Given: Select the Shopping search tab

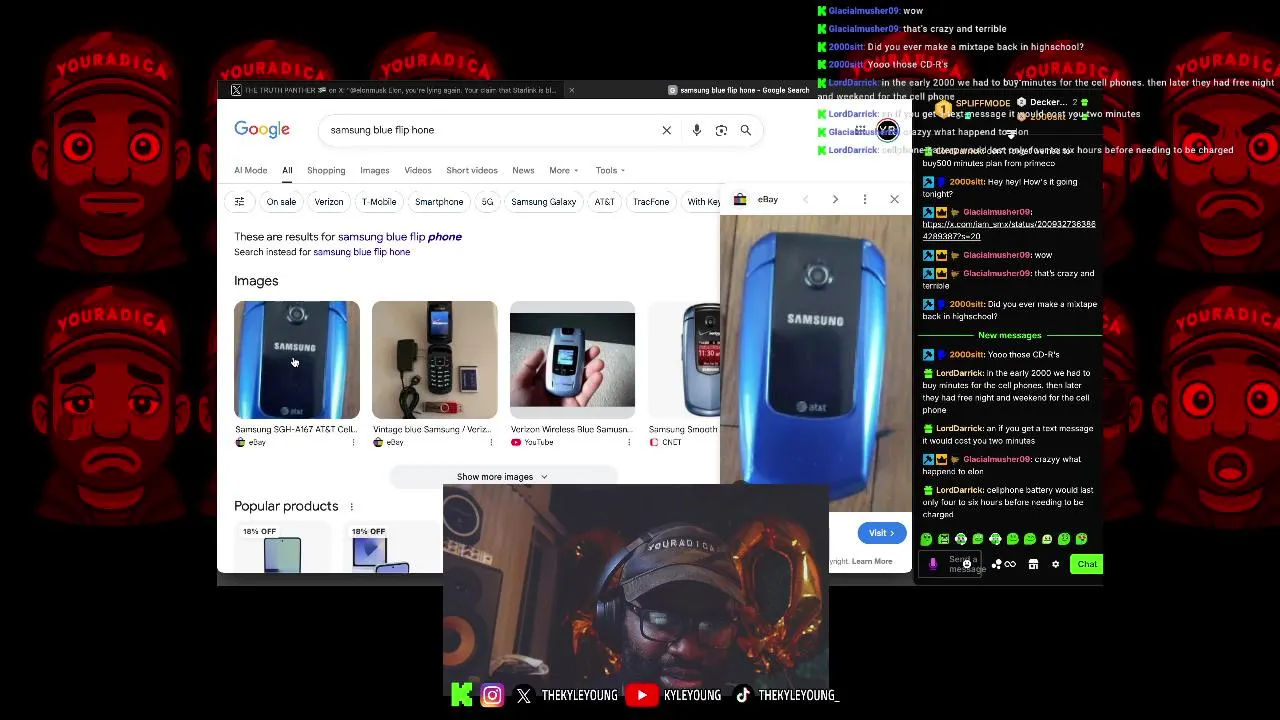Looking at the screenshot, I should 326,170.
